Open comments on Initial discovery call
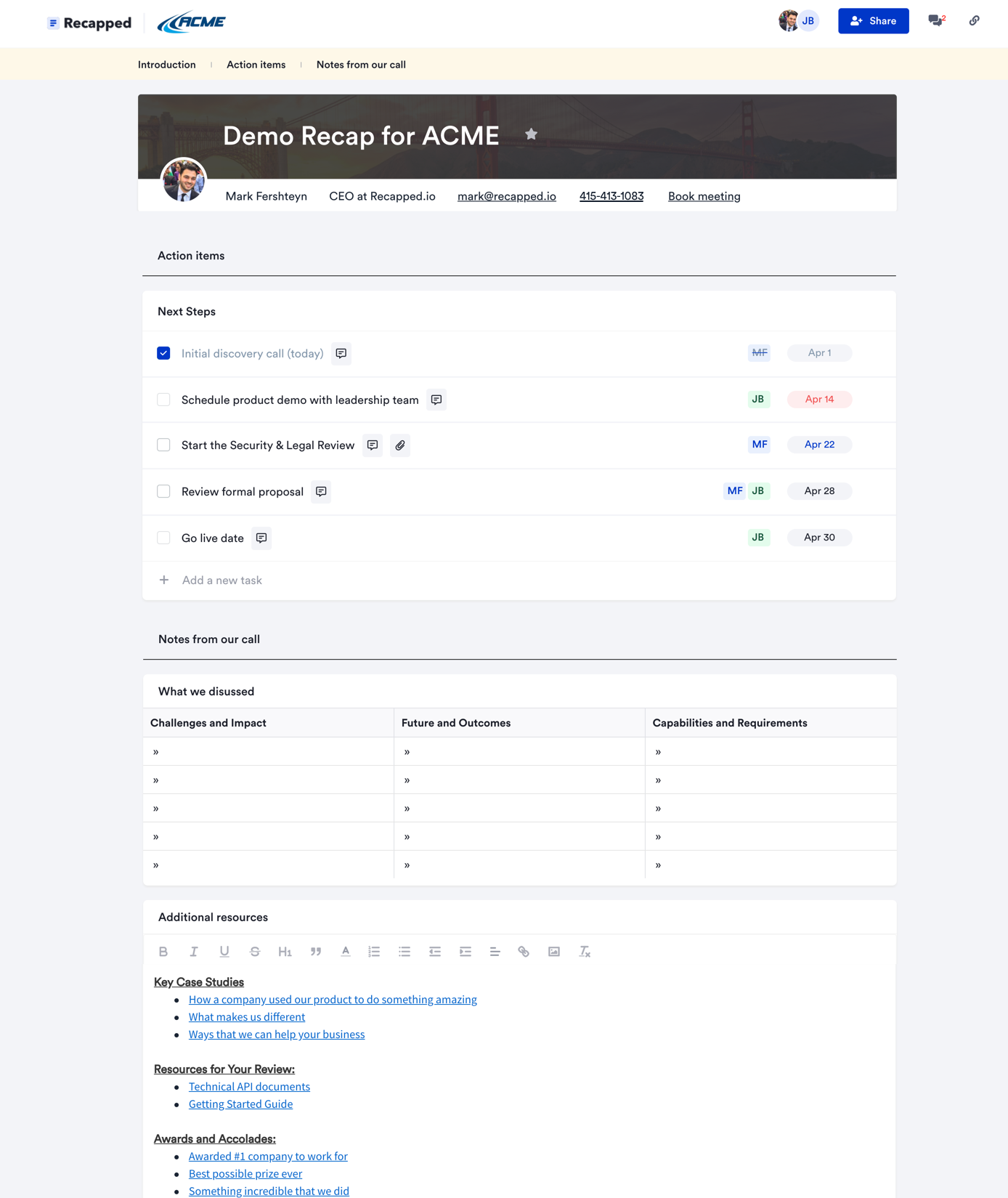This screenshot has height=1198, width=1008. point(341,353)
